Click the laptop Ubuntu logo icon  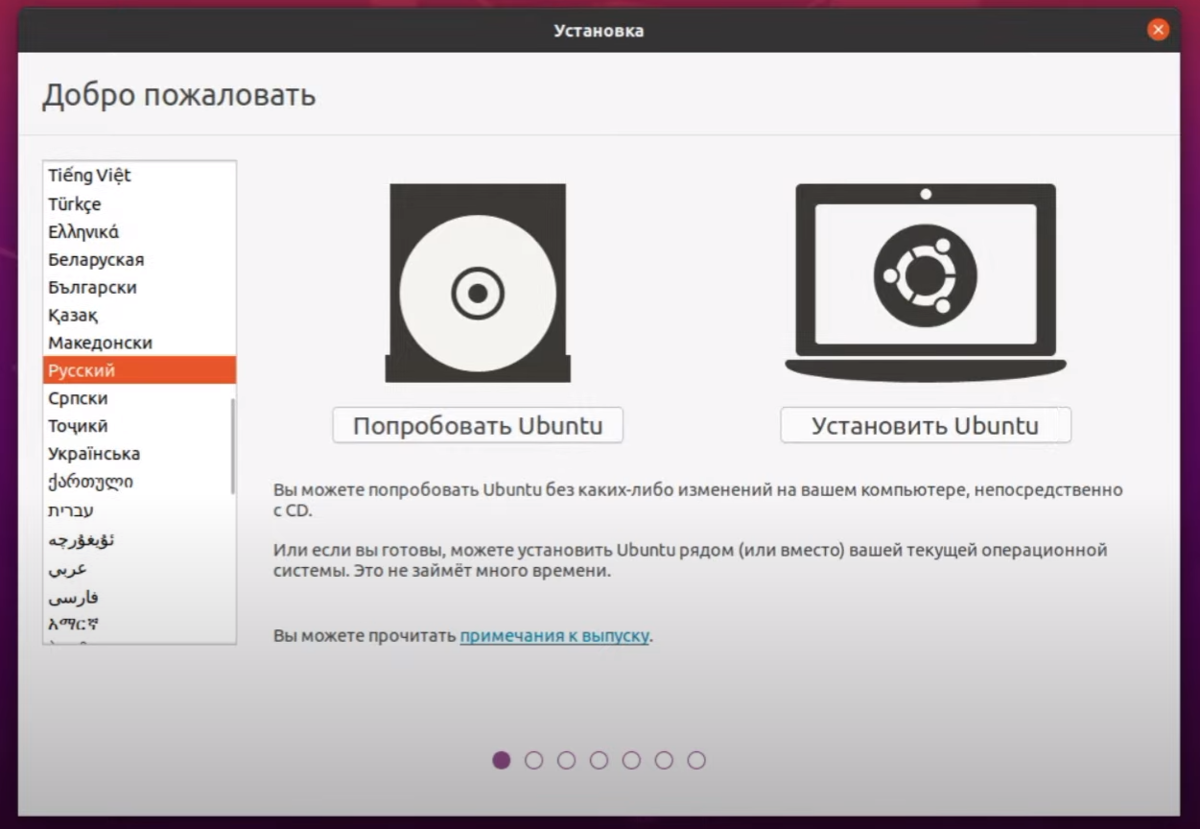[x=925, y=282]
